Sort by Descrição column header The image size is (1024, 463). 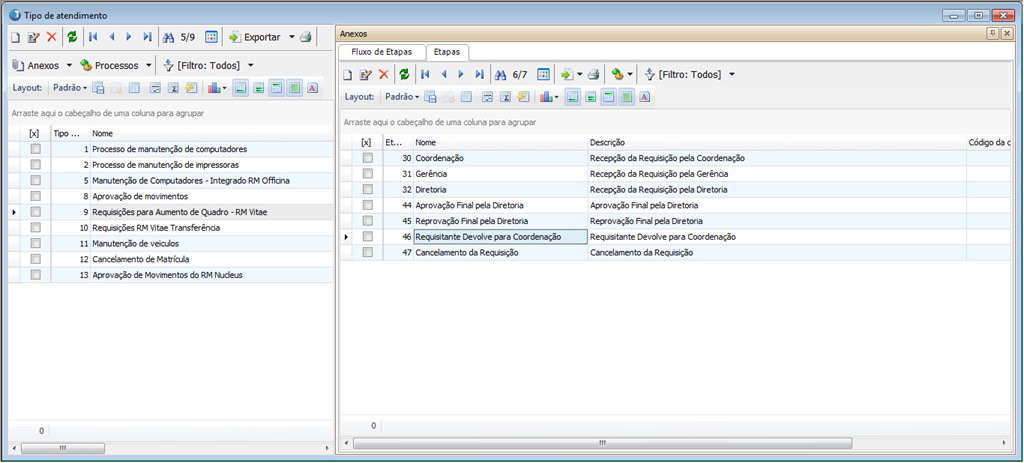click(x=776, y=142)
